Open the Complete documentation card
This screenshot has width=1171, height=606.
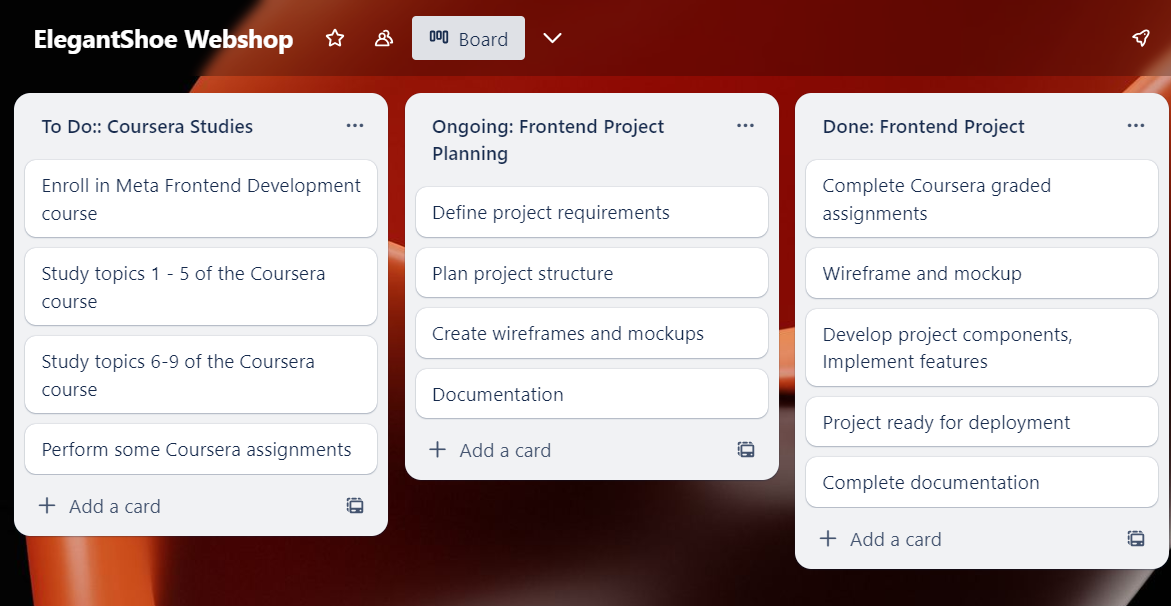coord(981,482)
